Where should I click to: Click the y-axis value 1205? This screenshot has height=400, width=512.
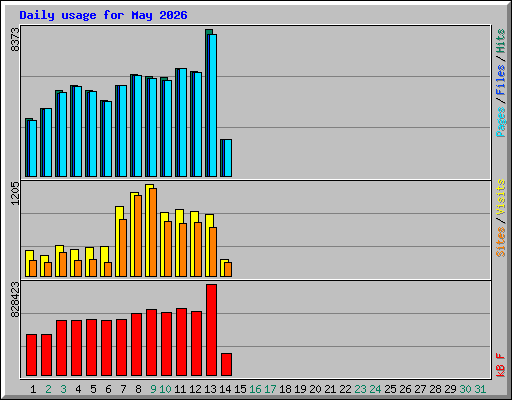[x=15, y=193]
